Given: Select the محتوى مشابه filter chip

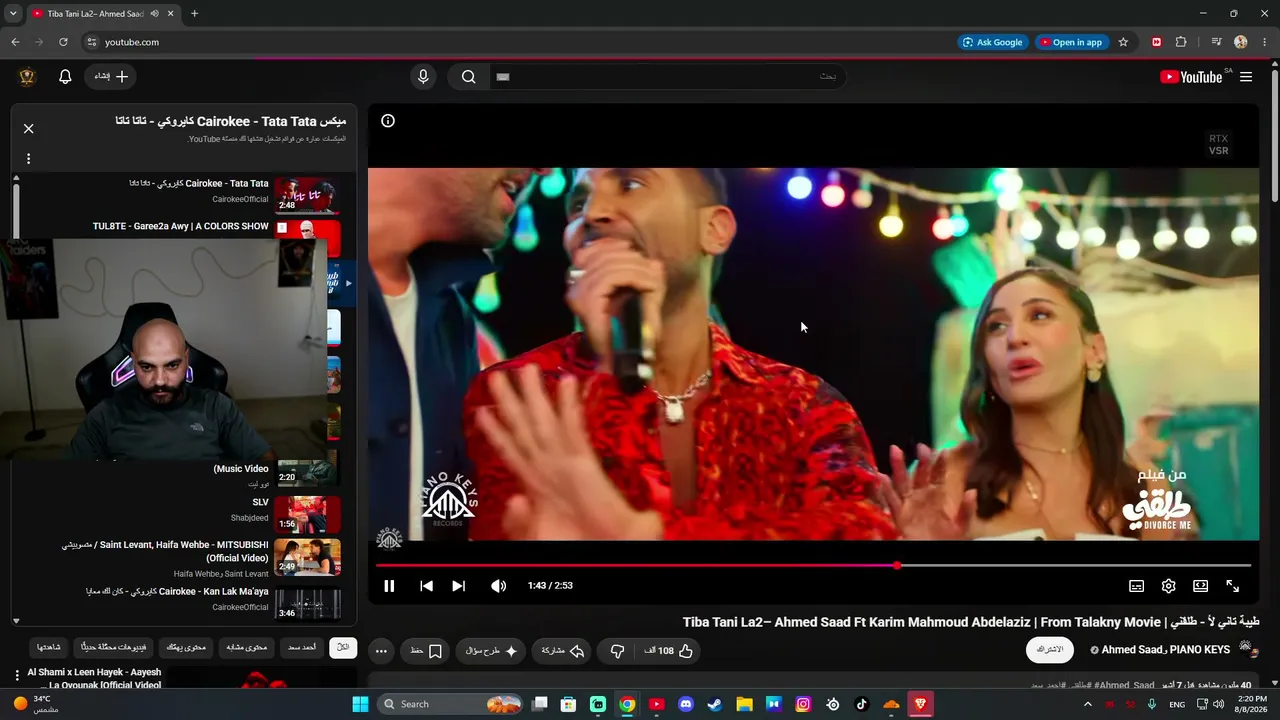Looking at the screenshot, I should coord(246,647).
